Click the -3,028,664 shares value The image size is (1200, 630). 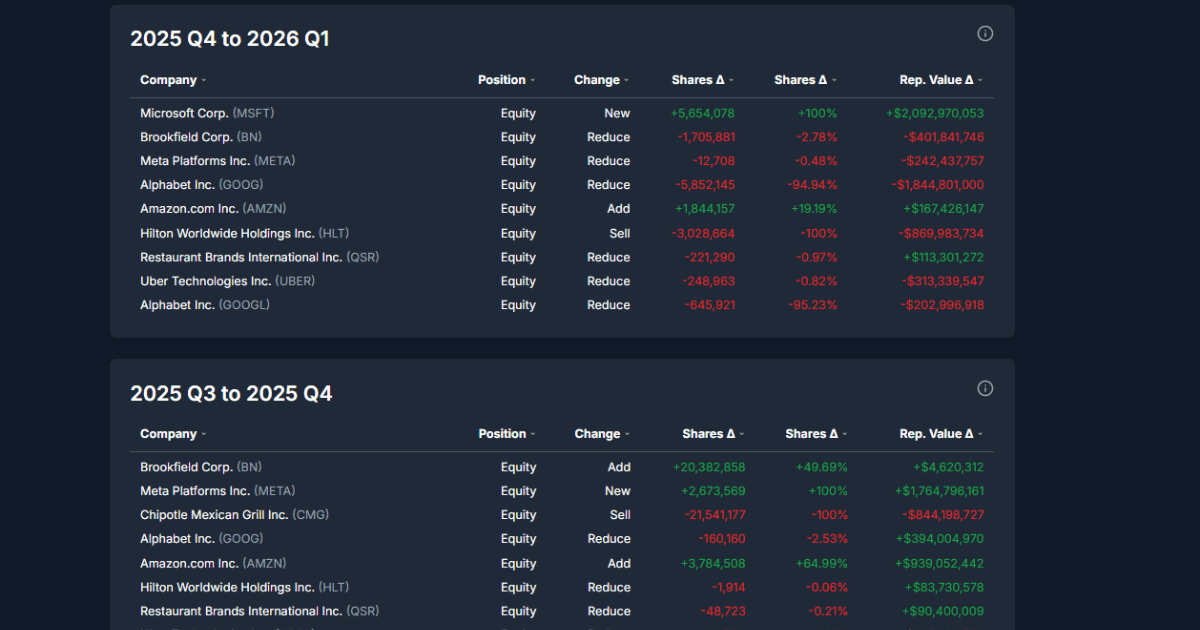click(x=704, y=233)
